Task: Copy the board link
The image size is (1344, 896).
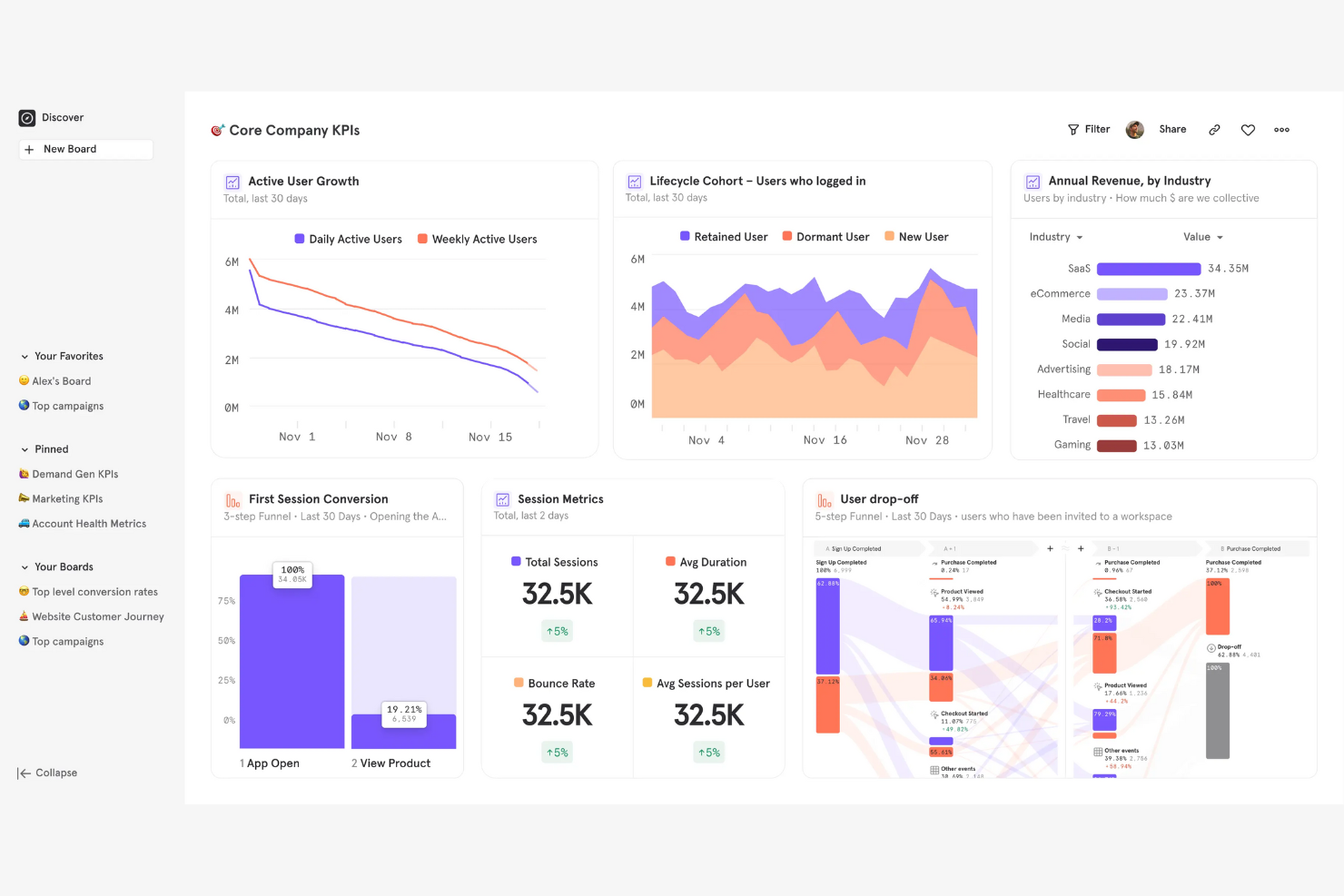Action: pos(1214,129)
